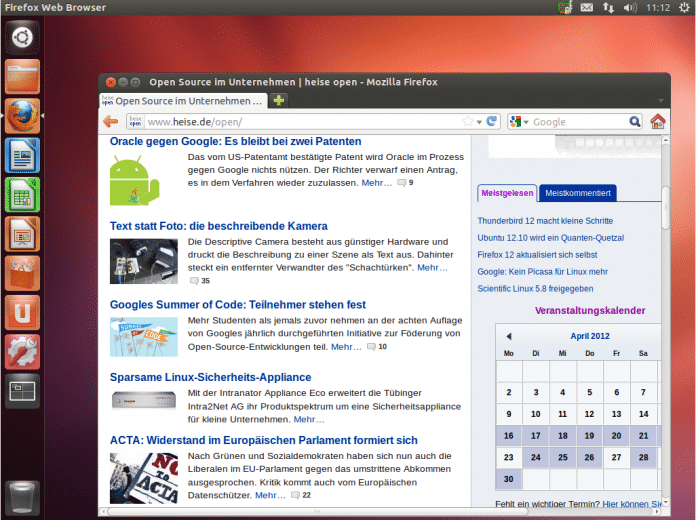Open article 'Text statt Foto: die beschreibende Kamera'
Viewport: 696px width, 520px height.
[x=218, y=226]
